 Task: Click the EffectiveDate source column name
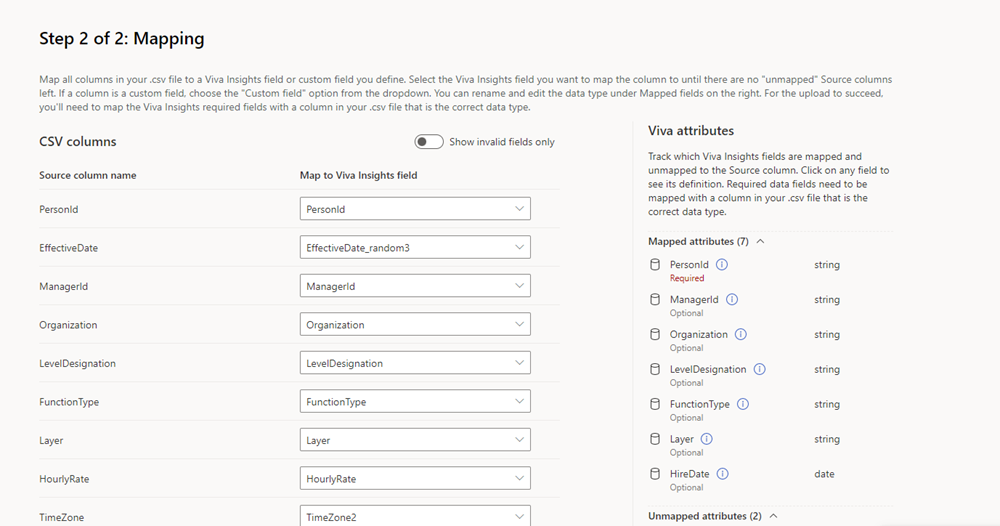(68, 248)
